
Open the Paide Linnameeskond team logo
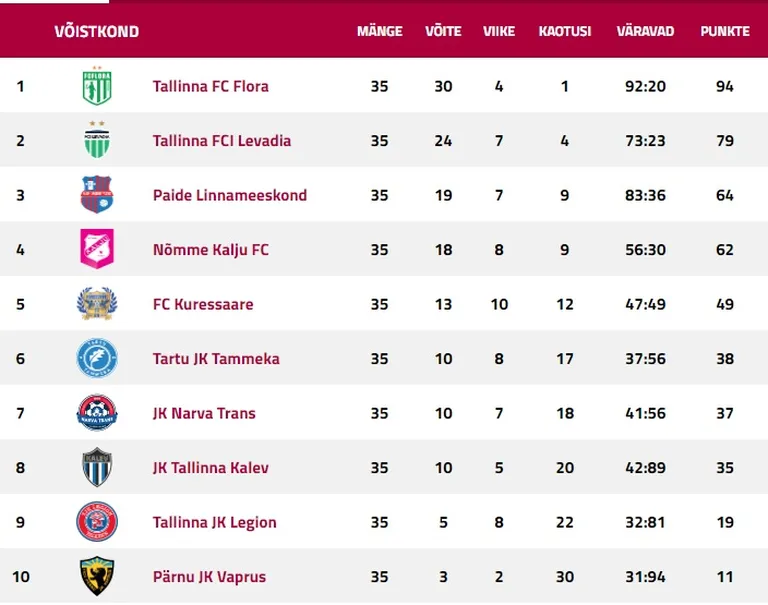(x=97, y=194)
